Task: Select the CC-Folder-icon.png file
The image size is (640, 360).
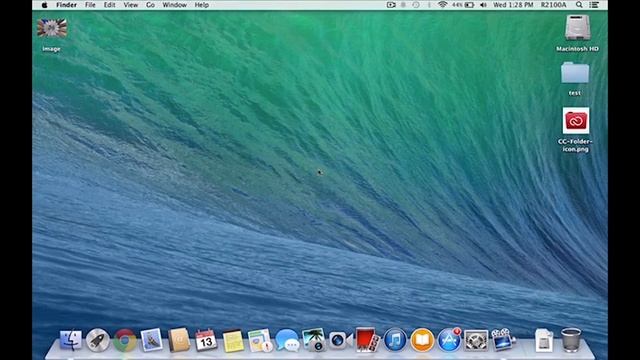Action: tap(576, 130)
